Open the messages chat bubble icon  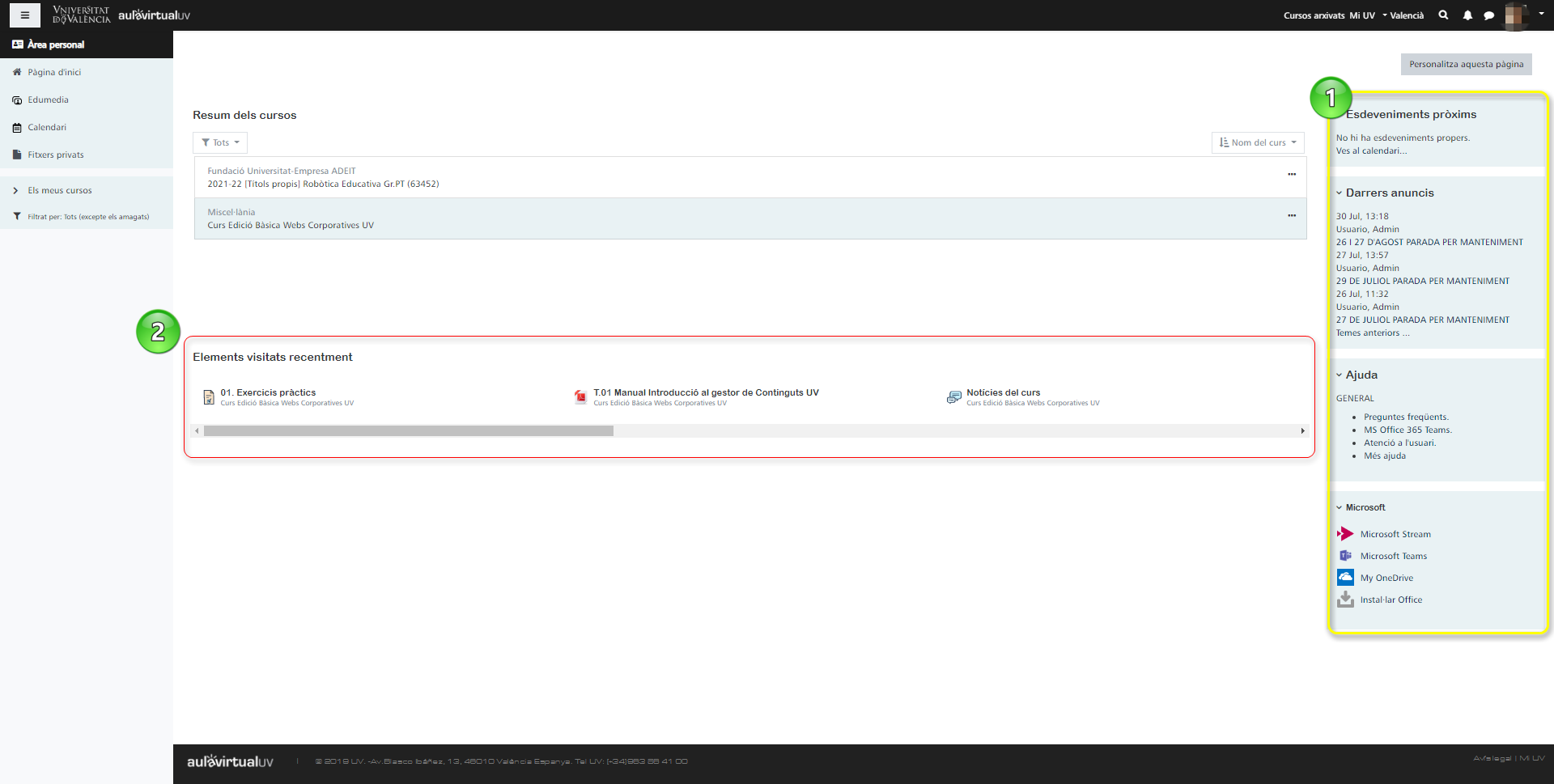click(x=1488, y=15)
